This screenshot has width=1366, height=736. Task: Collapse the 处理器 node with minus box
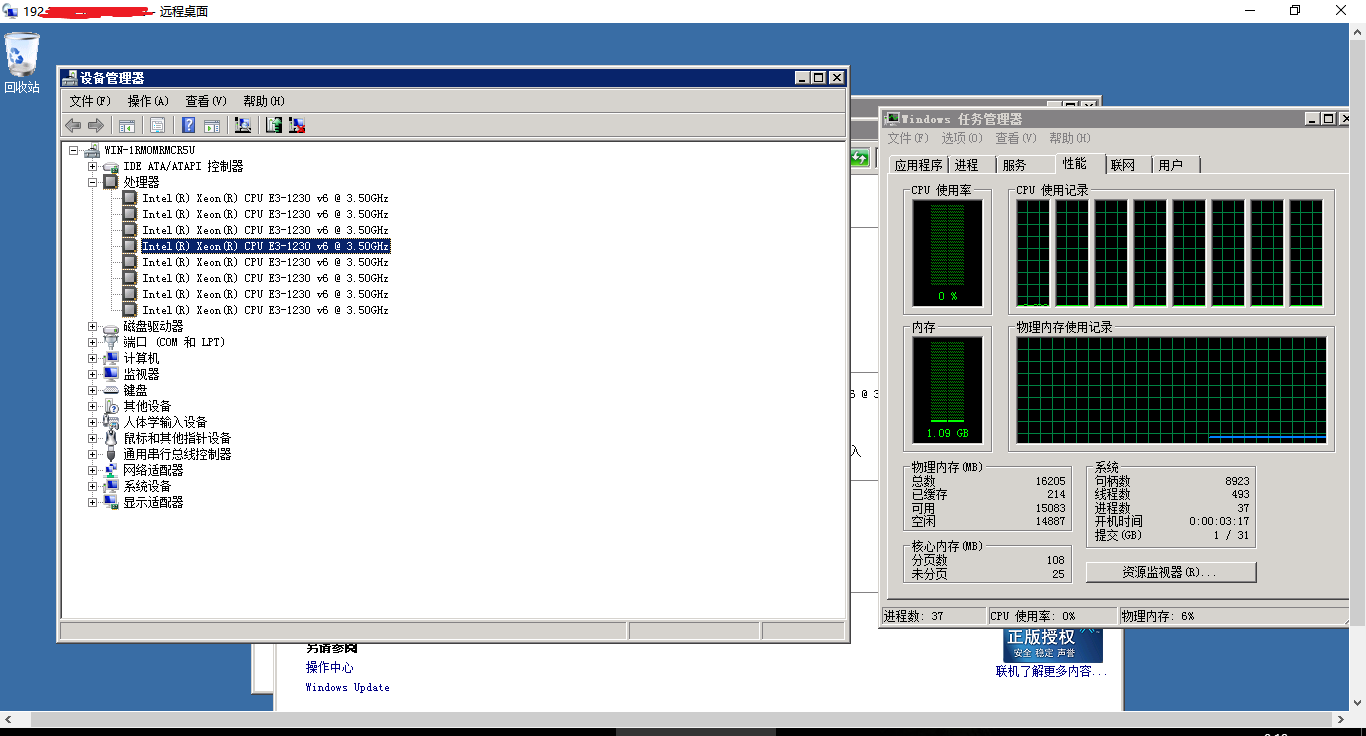(x=92, y=182)
